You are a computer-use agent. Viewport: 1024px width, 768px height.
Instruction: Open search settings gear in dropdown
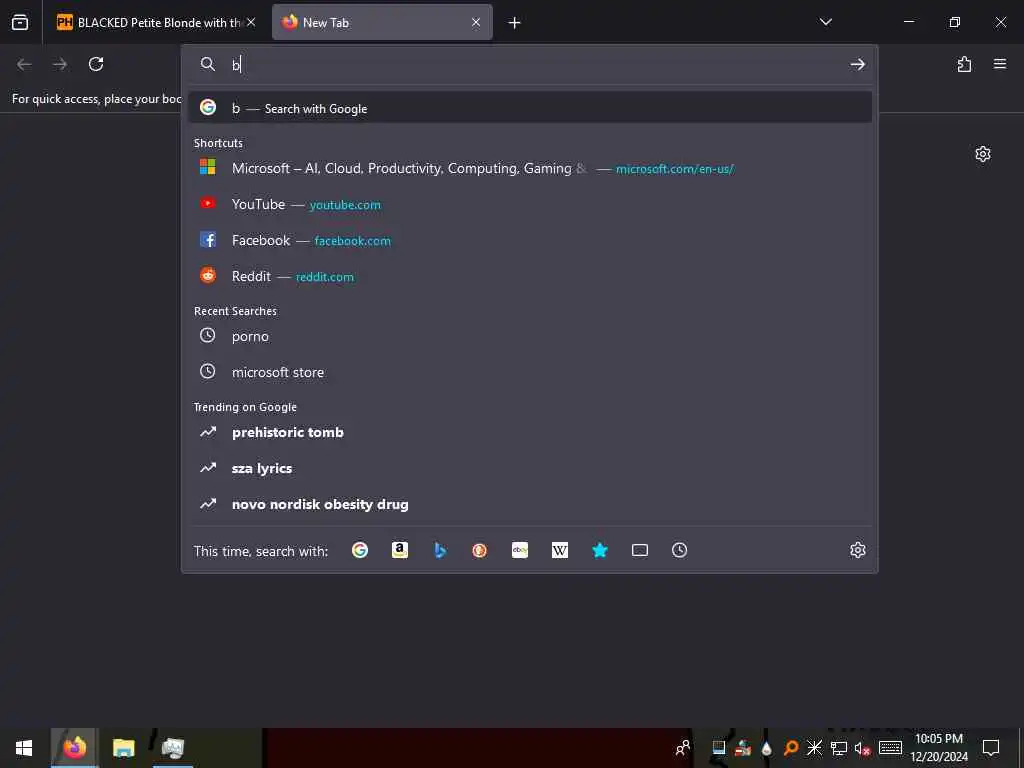pyautogui.click(x=857, y=551)
